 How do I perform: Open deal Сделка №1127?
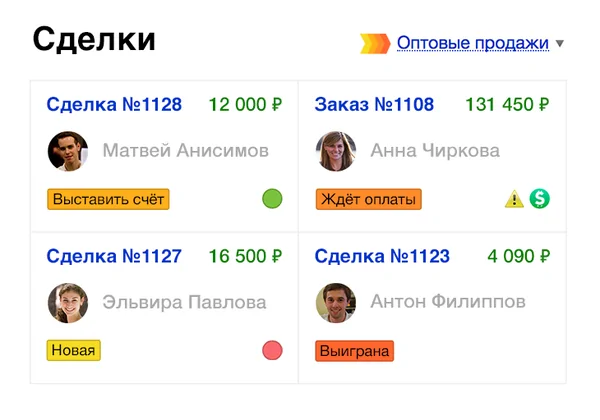tap(114, 256)
